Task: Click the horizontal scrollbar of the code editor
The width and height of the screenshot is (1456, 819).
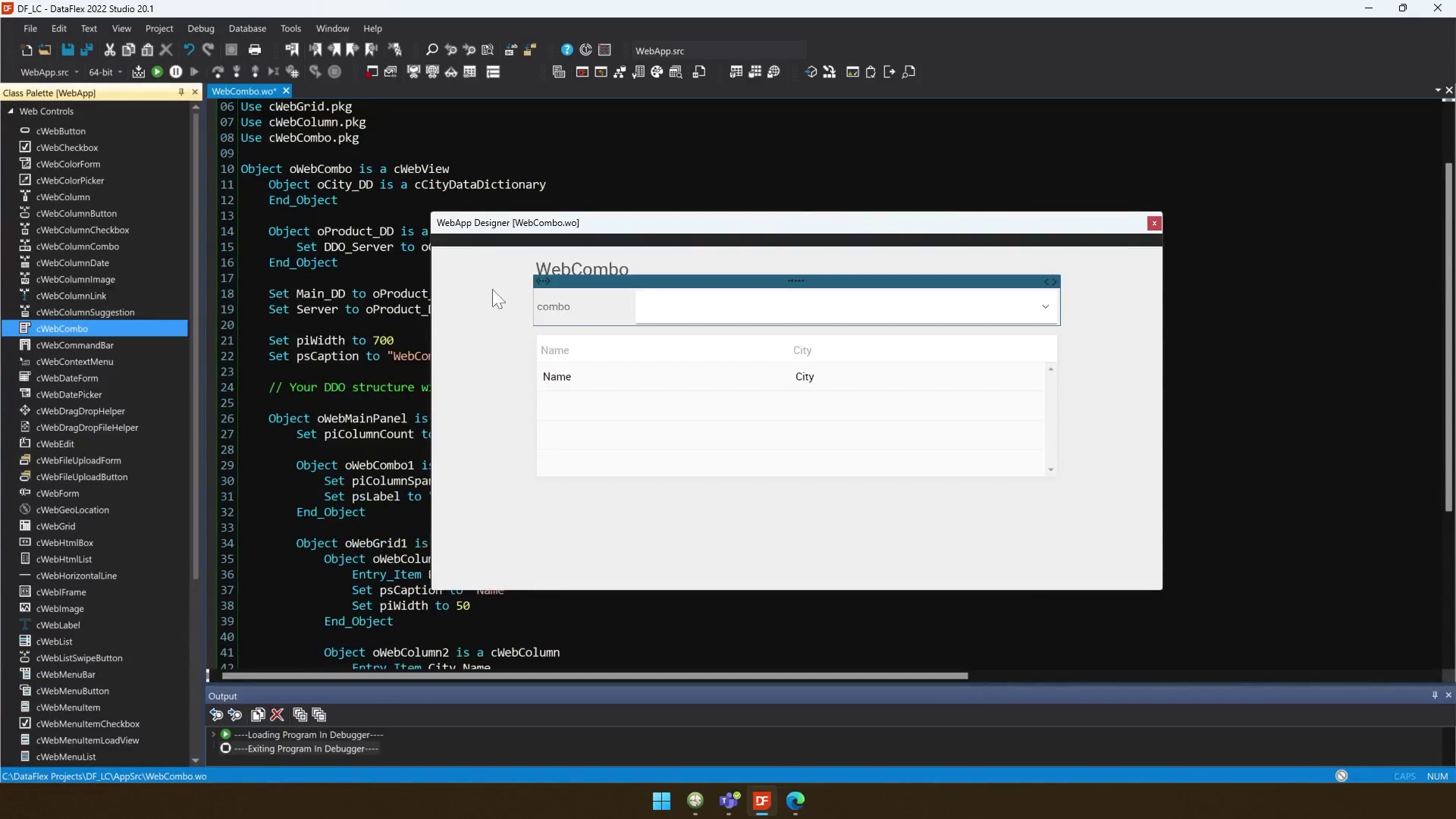Action: (x=595, y=676)
